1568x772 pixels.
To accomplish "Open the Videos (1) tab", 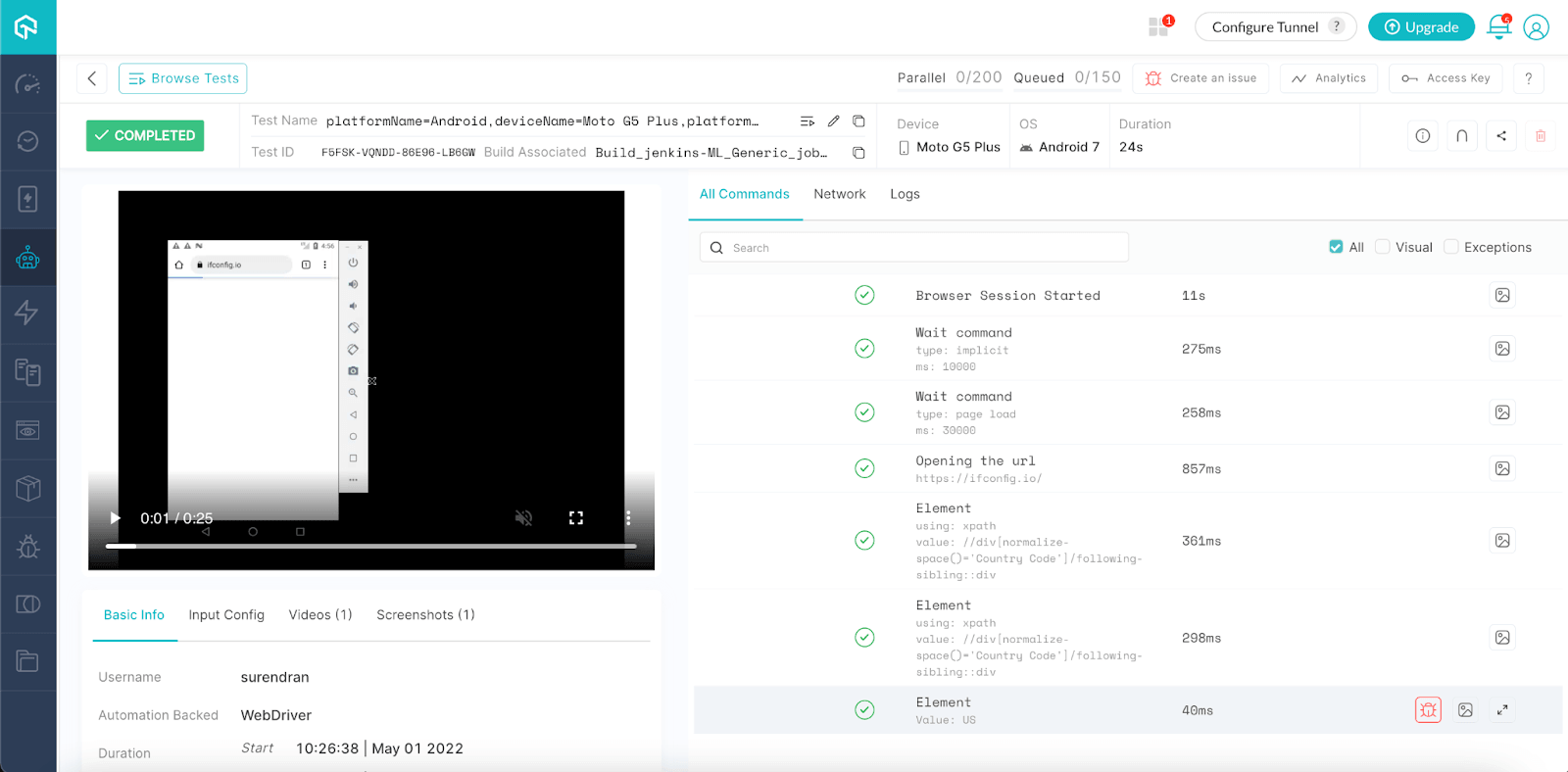I will click(x=320, y=614).
